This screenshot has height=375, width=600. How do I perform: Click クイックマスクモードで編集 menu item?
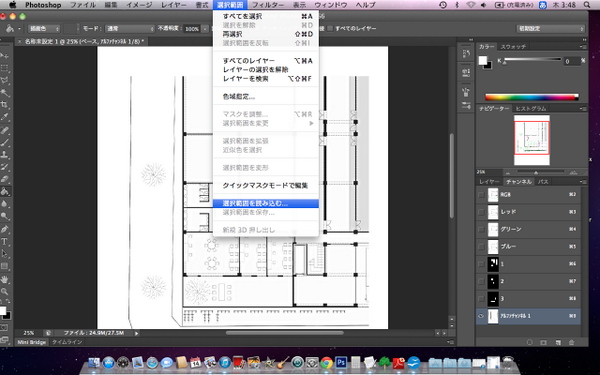(x=266, y=186)
